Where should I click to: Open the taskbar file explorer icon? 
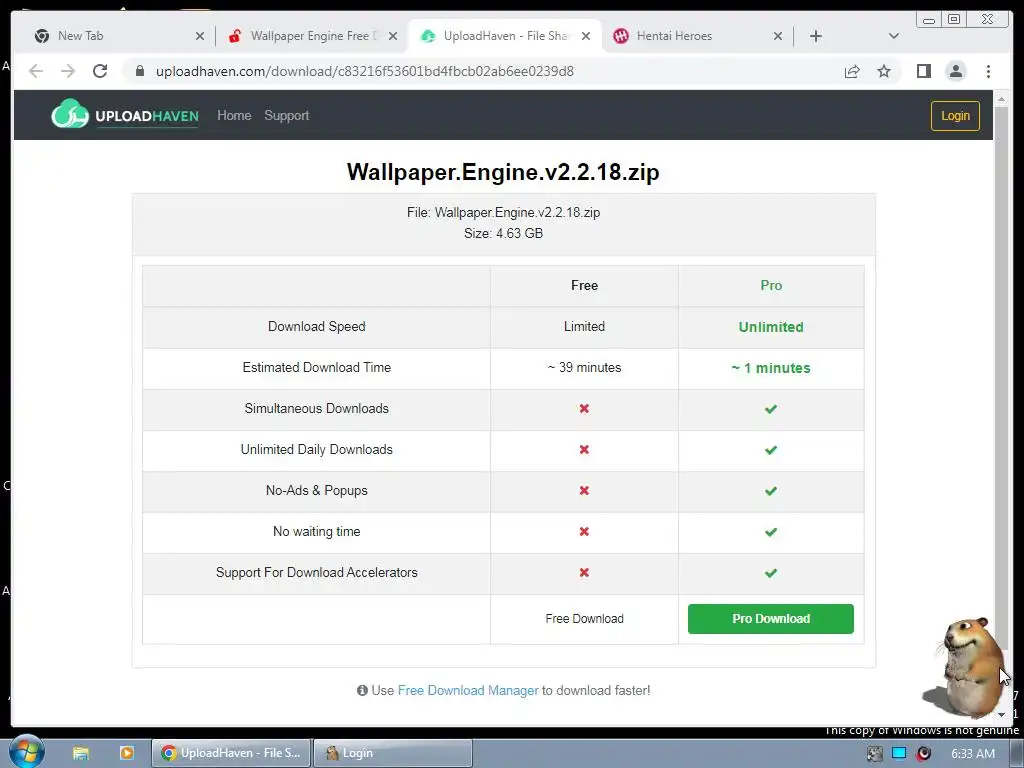click(x=80, y=753)
